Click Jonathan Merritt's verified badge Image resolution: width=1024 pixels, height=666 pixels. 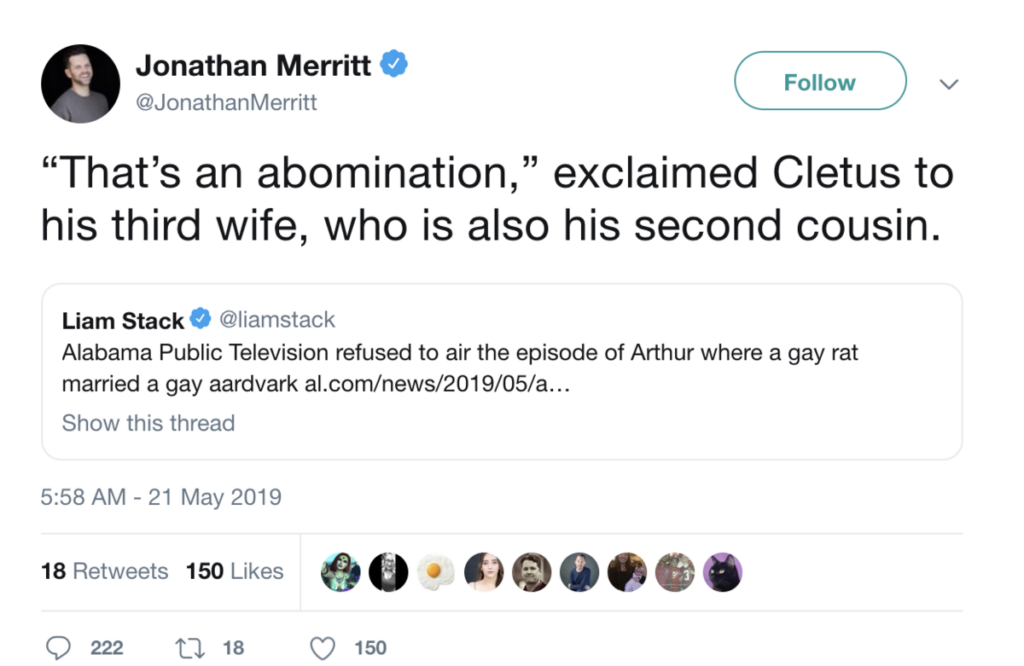click(x=394, y=63)
